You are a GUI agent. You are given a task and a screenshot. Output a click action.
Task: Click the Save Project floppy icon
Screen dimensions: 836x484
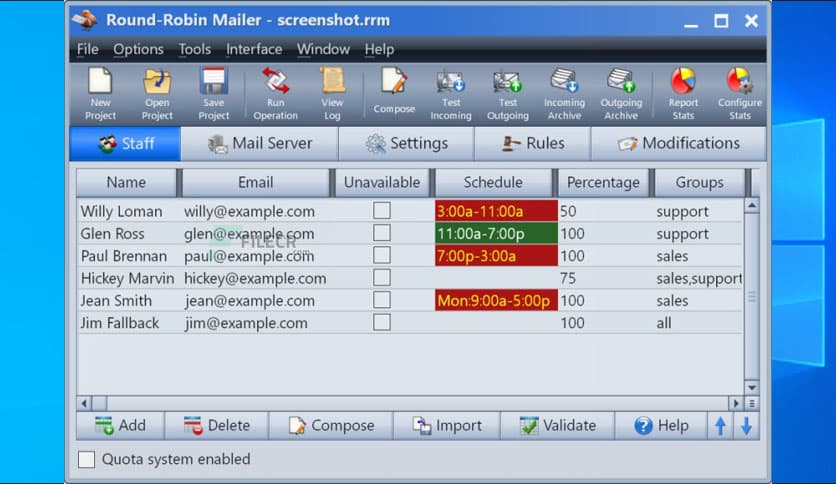pos(213,94)
